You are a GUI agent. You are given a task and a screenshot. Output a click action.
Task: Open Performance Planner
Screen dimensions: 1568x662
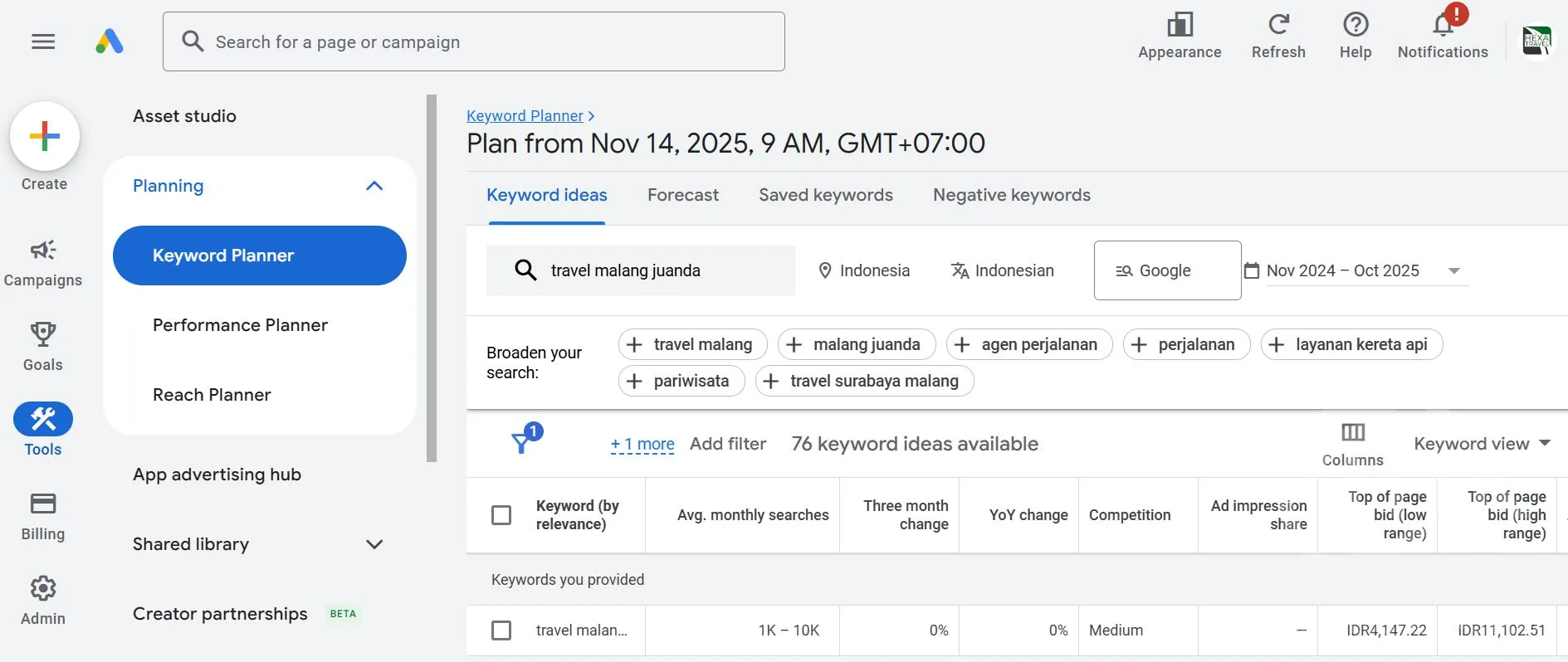(x=240, y=325)
